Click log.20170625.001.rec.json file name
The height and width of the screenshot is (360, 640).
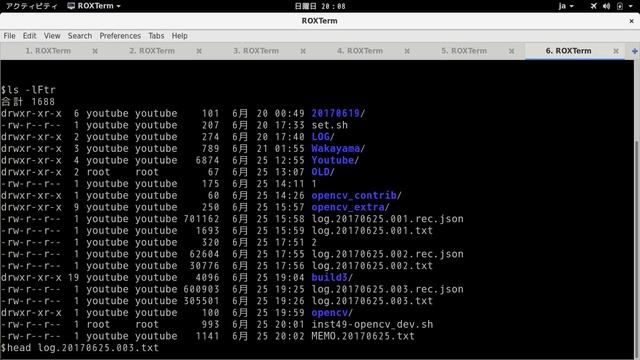tap(387, 219)
